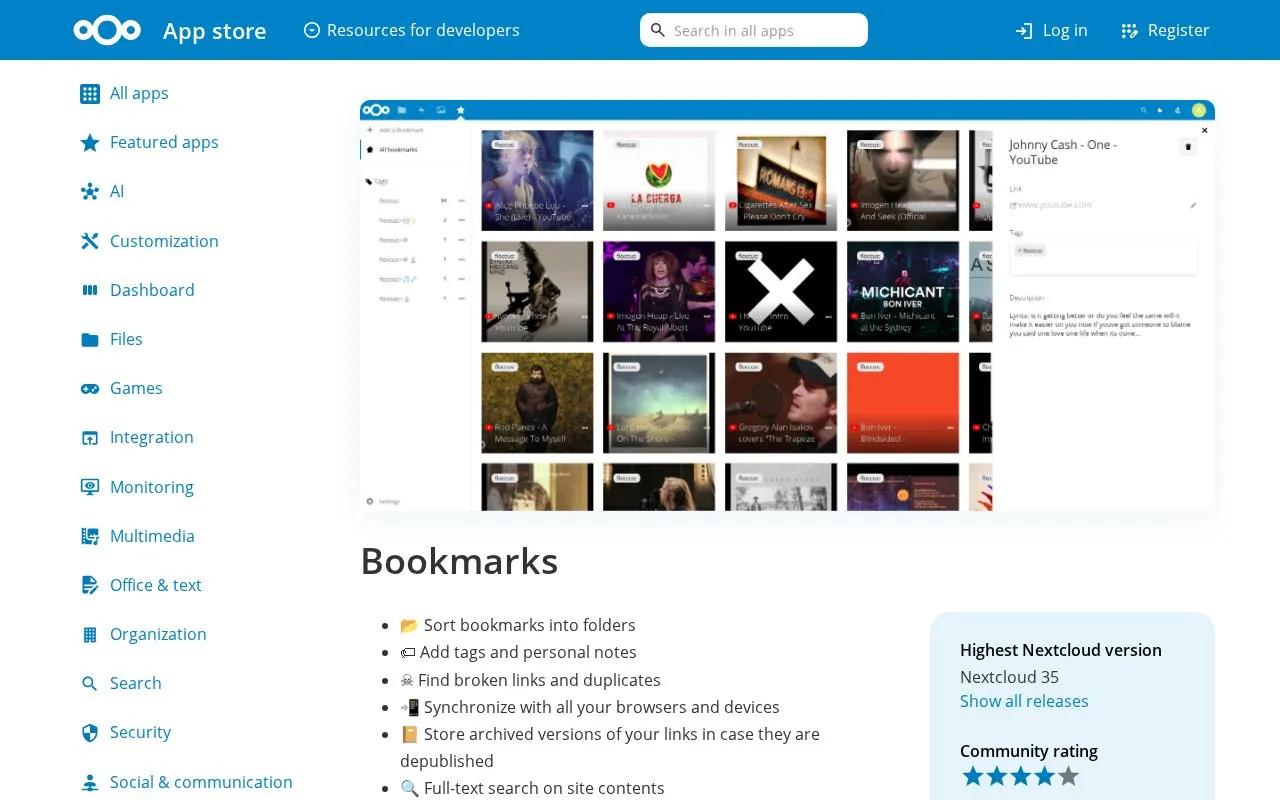Click the 'Nextcloud 35' version text
The image size is (1280, 800).
pyautogui.click(x=1009, y=677)
